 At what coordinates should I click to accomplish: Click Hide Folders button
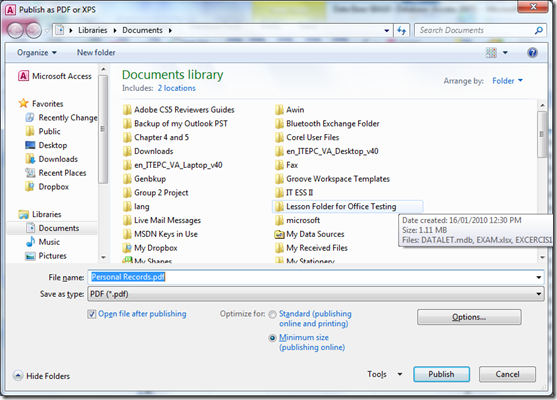point(42,376)
